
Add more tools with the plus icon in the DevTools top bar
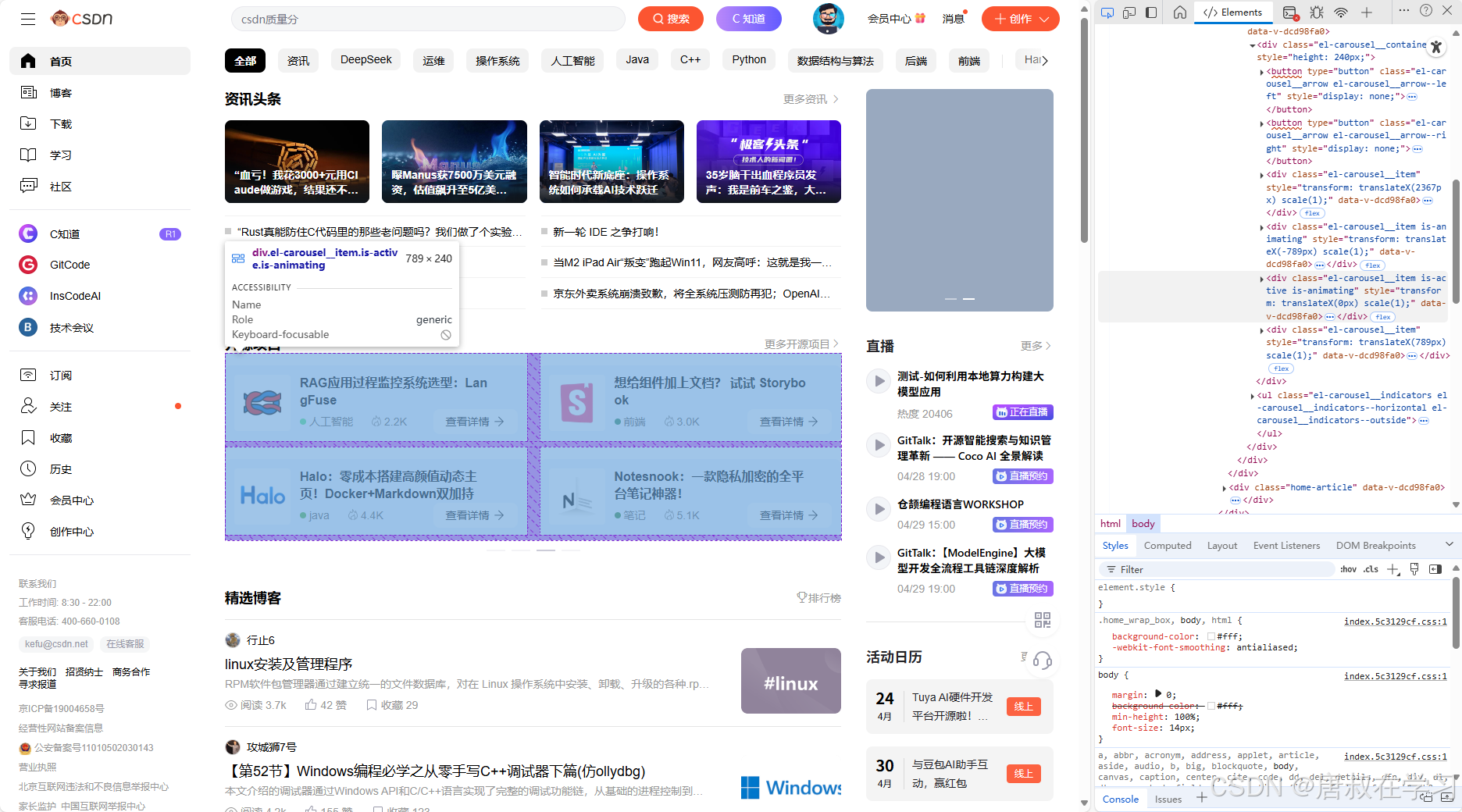pyautogui.click(x=1367, y=12)
